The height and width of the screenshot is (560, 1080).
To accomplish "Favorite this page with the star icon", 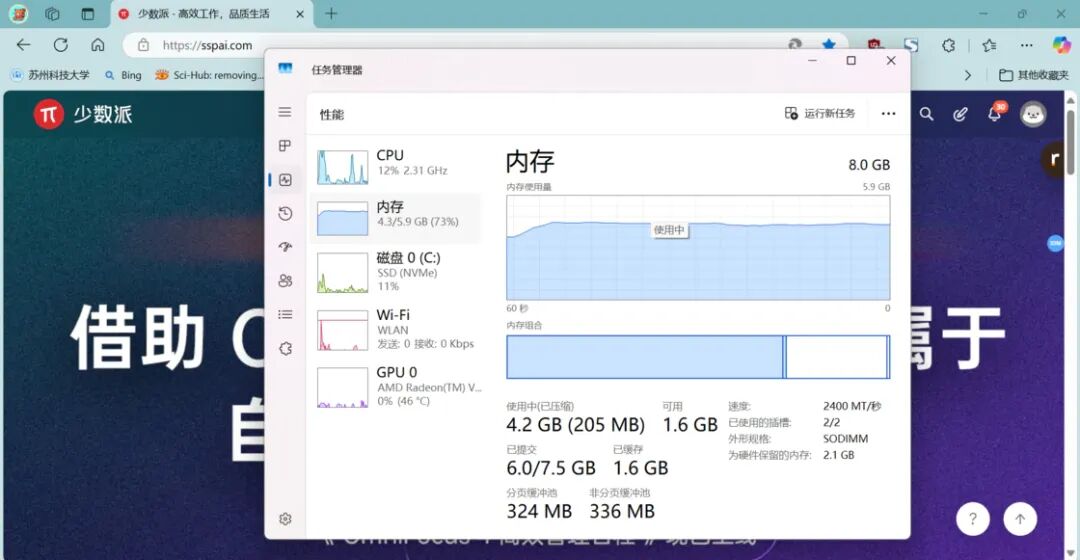I will pos(829,45).
